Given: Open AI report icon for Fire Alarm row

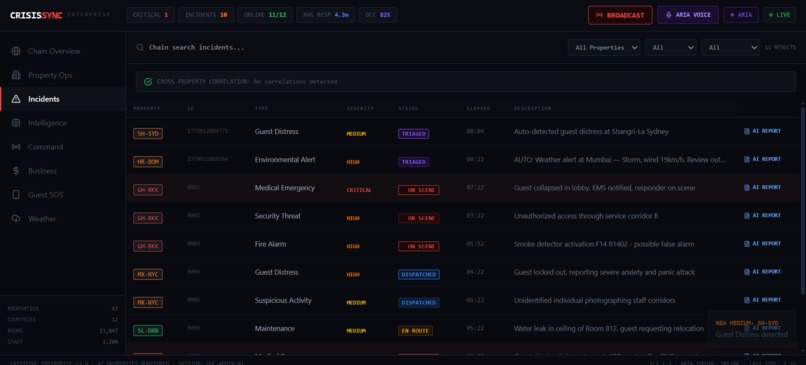Looking at the screenshot, I should [747, 244].
